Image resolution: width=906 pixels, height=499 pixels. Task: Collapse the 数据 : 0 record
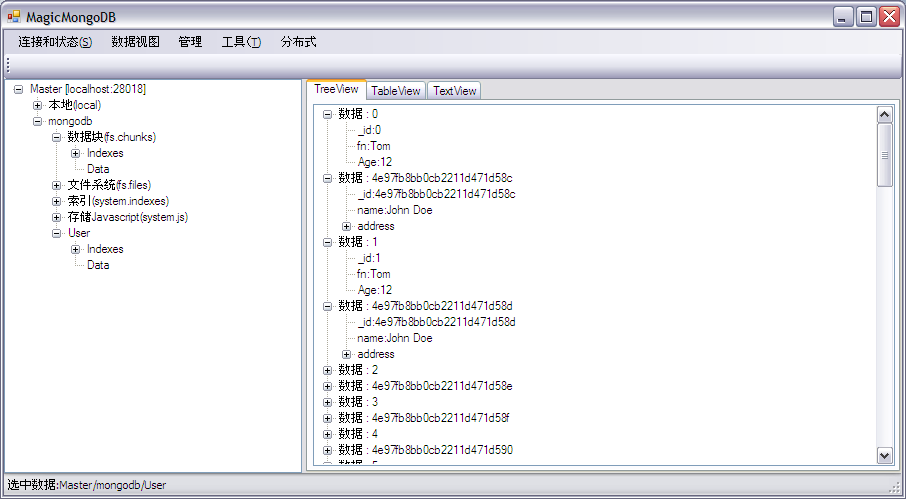point(328,115)
